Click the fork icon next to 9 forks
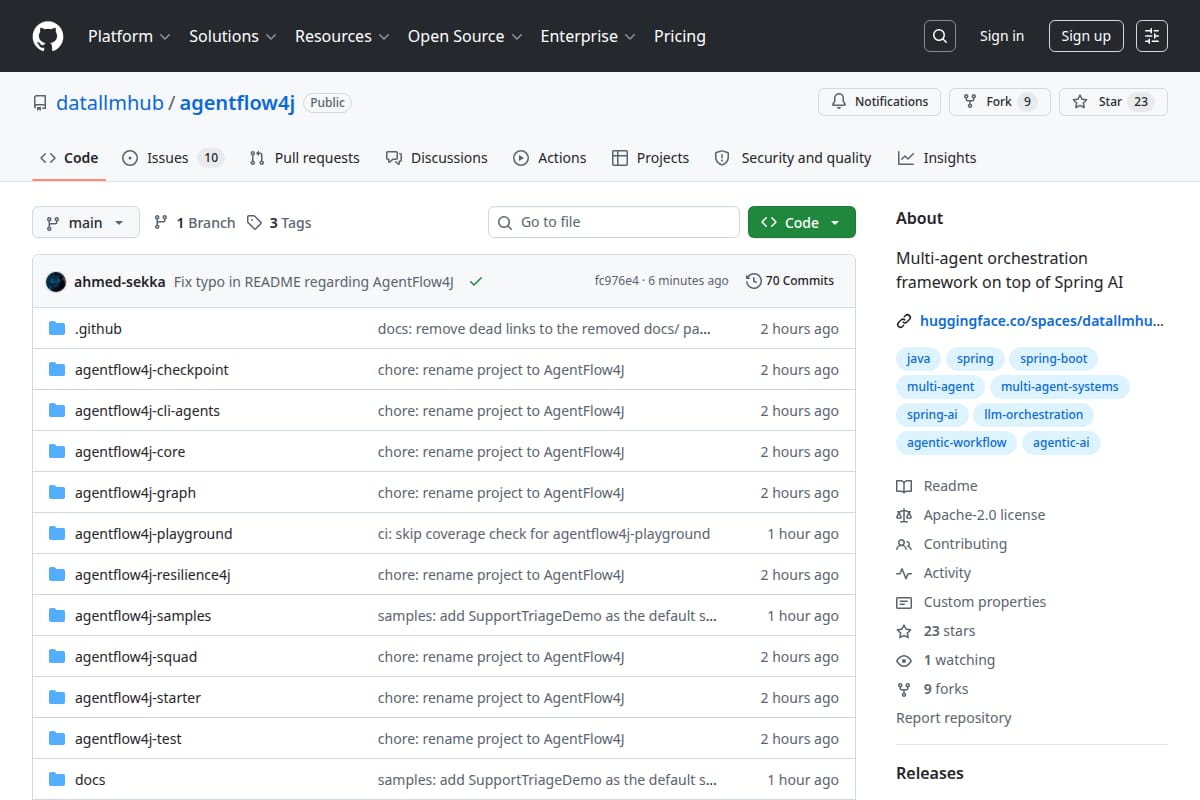 pyautogui.click(x=904, y=689)
